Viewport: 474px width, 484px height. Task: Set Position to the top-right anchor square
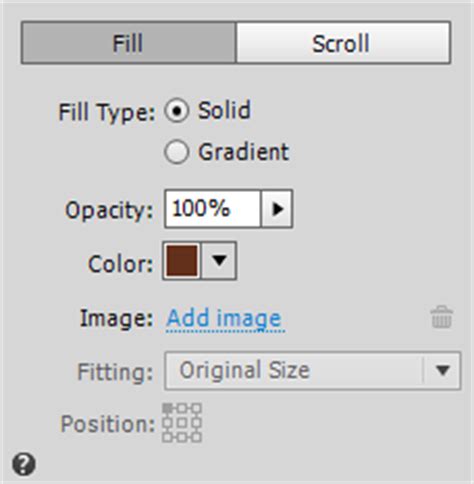pos(197,408)
